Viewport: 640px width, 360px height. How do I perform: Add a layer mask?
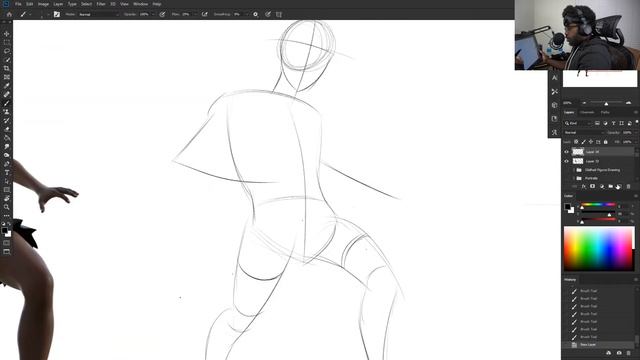592,187
